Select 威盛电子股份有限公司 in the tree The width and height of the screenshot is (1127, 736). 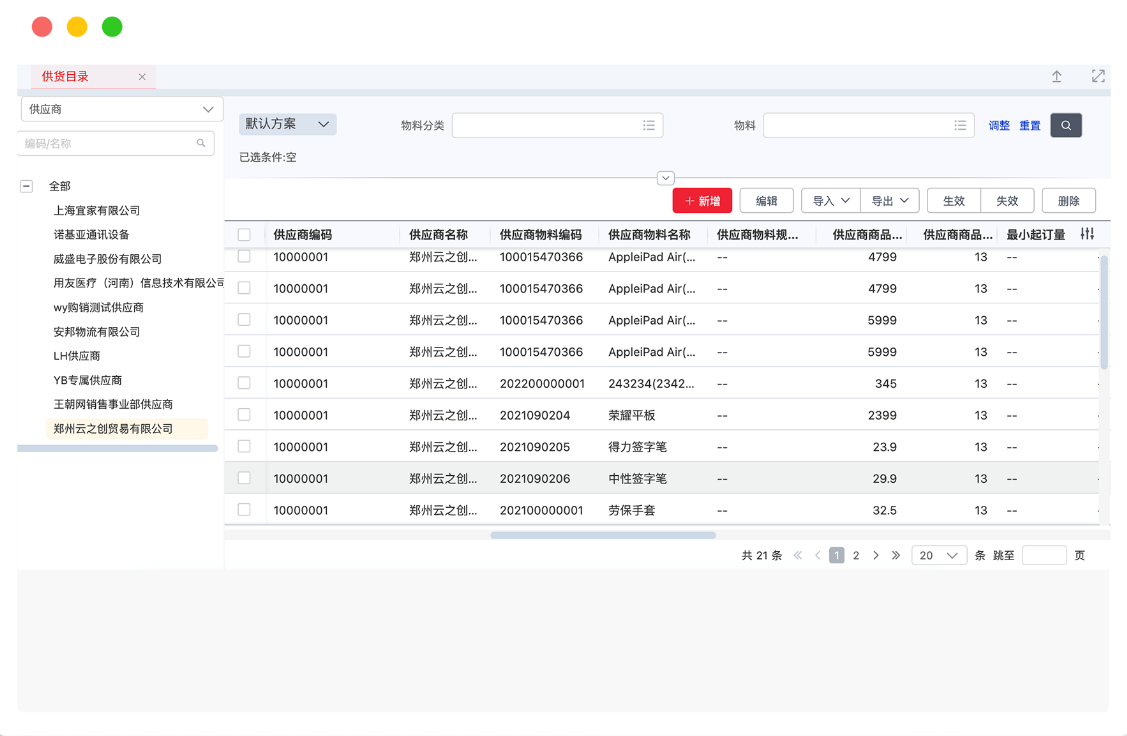coord(108,259)
